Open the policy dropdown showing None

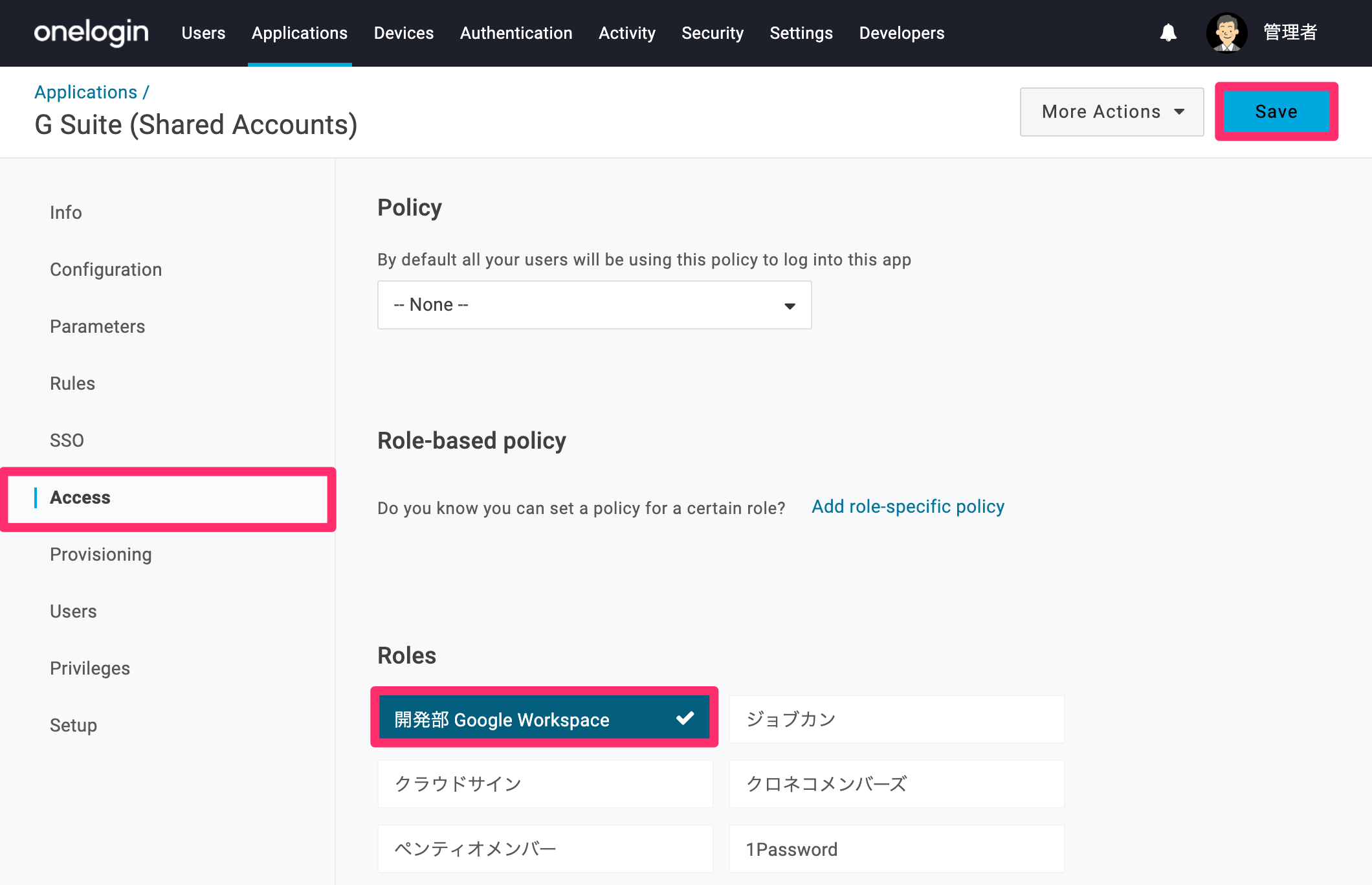pyautogui.click(x=594, y=305)
